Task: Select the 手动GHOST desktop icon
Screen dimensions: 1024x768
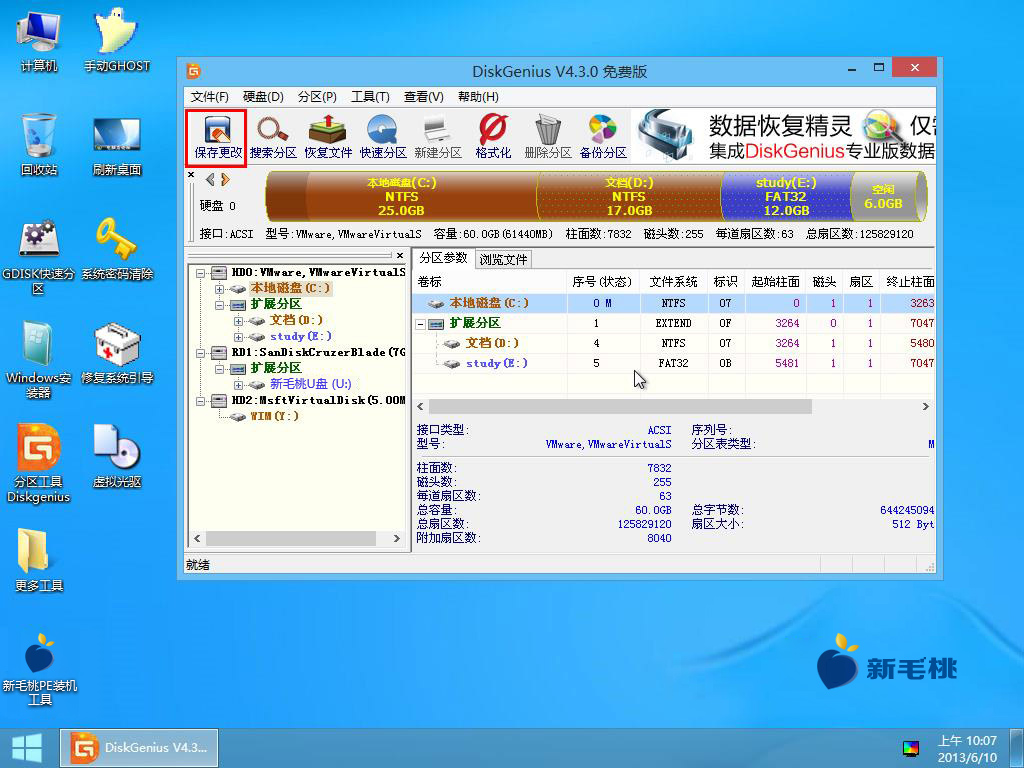Action: pos(117,40)
